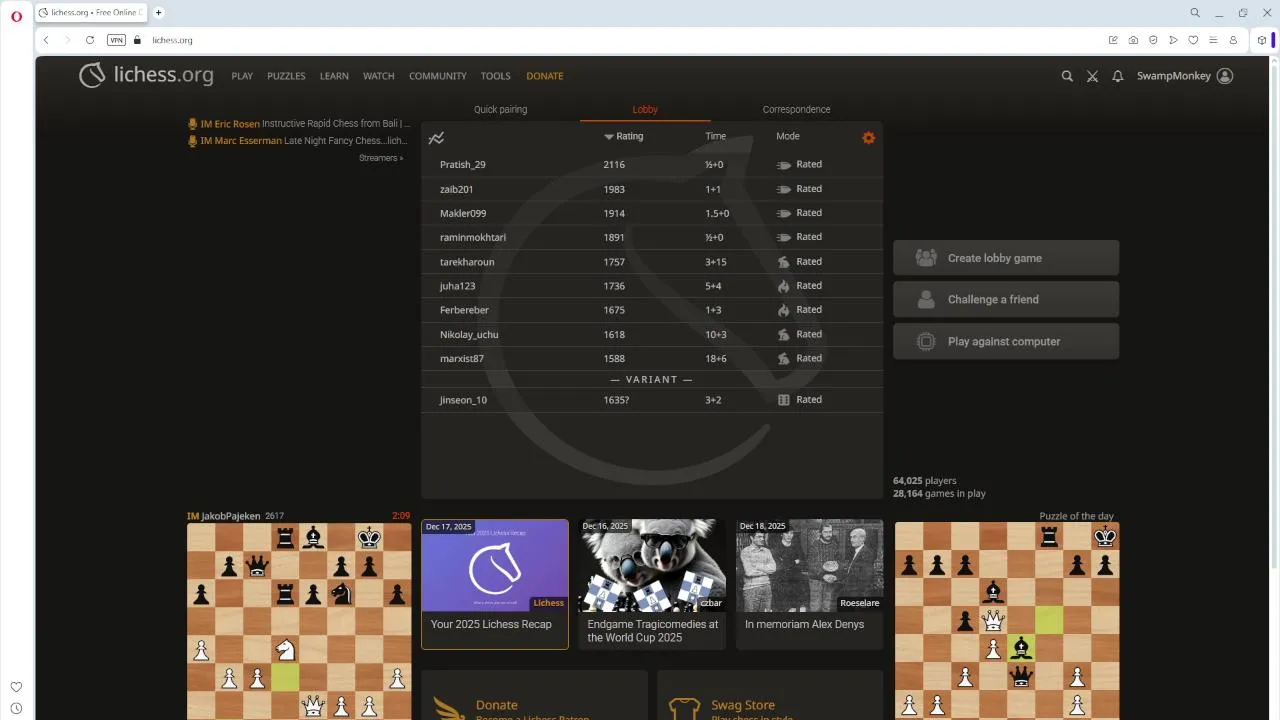Viewport: 1280px width, 720px height.
Task: Click Eric Rosen stream microphone icon
Action: [x=193, y=124]
